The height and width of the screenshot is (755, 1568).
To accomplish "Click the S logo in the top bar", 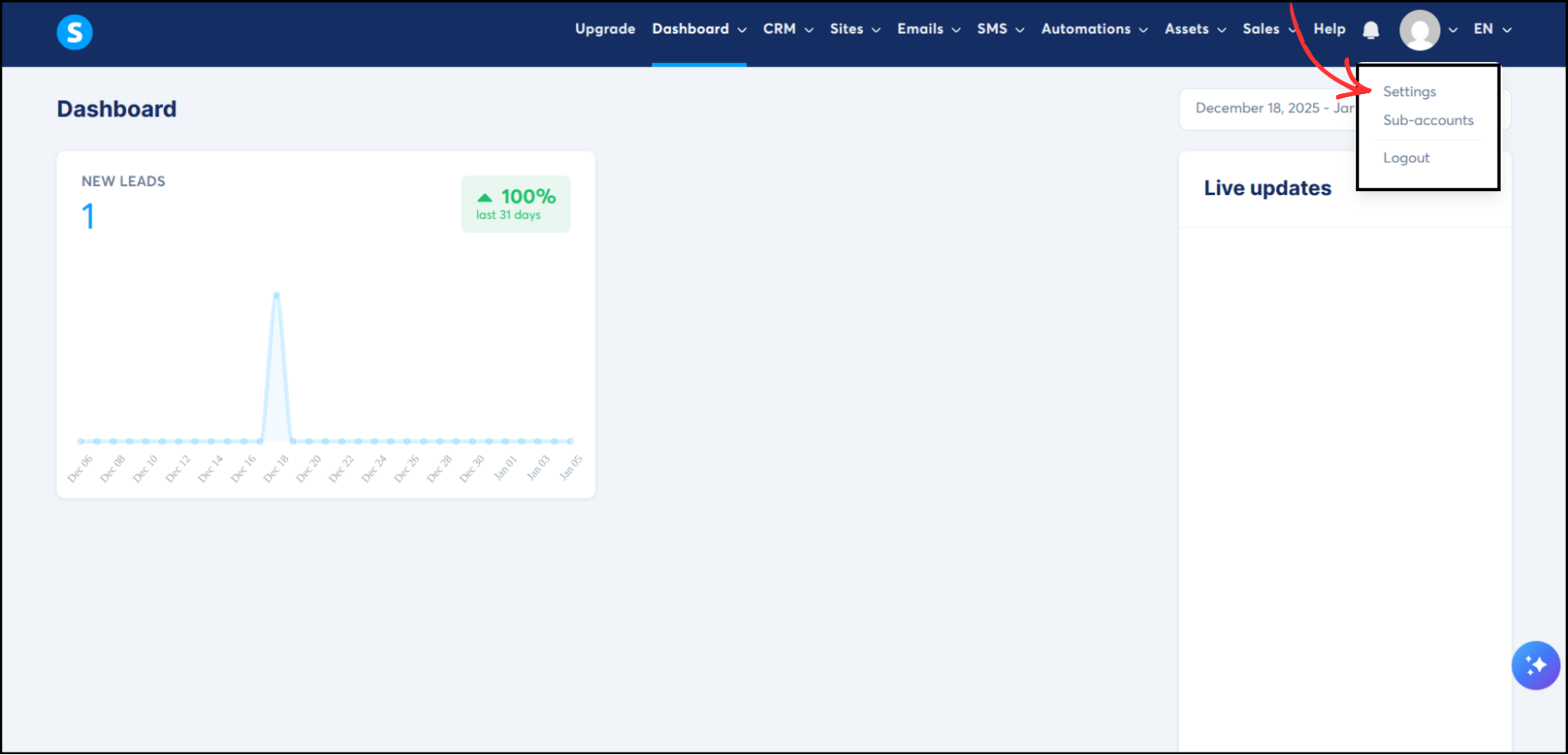I will tap(75, 31).
